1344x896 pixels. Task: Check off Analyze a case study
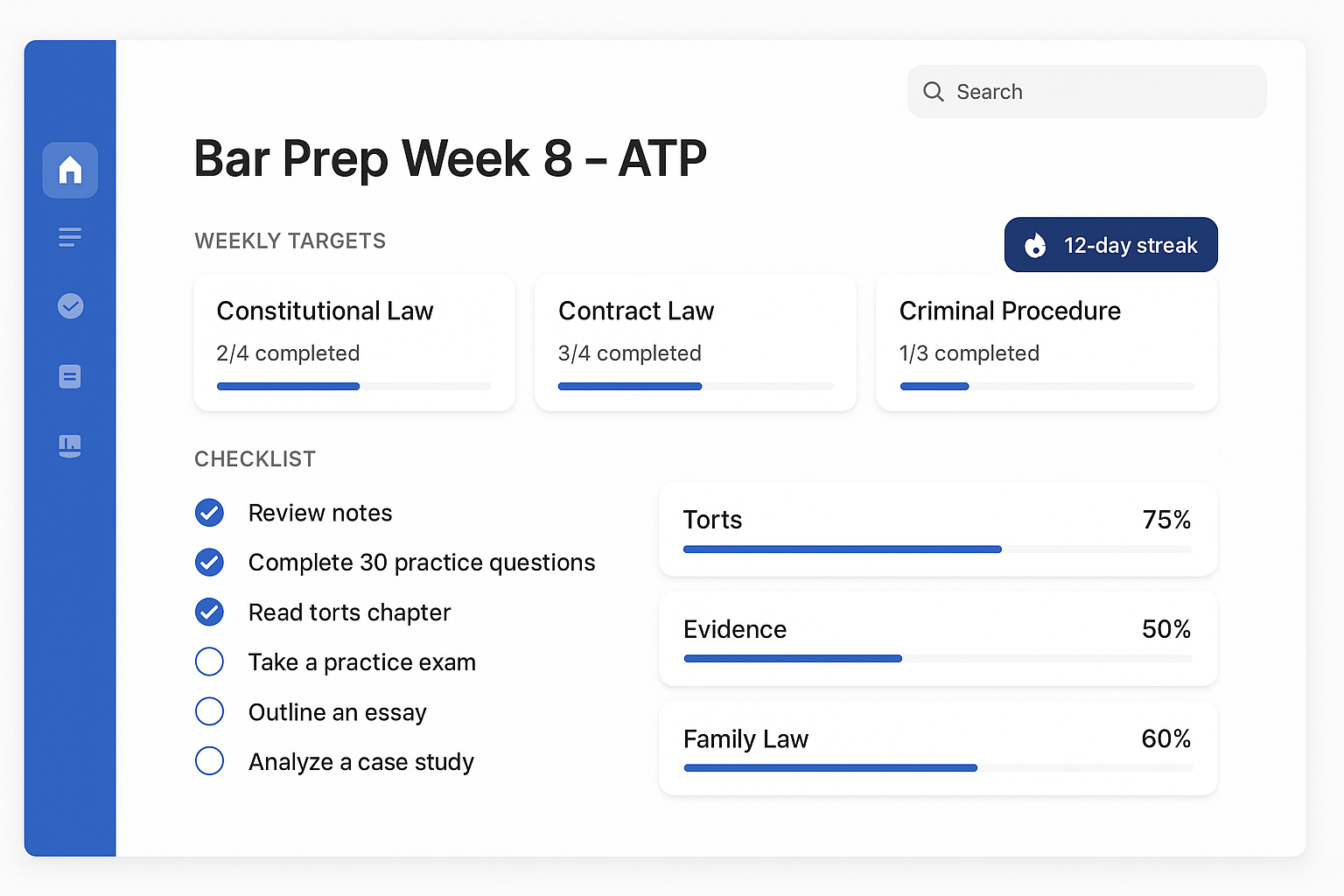pos(209,761)
